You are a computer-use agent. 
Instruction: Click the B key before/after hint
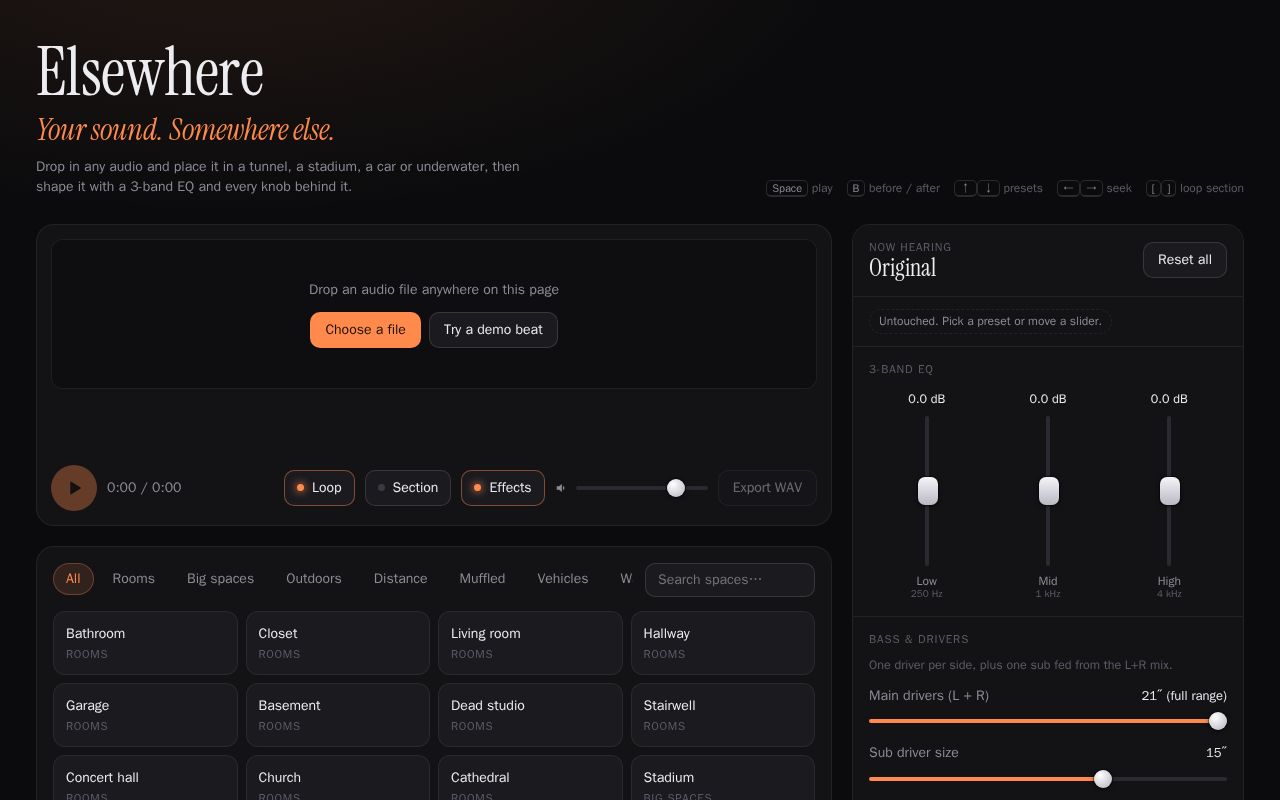(856, 188)
